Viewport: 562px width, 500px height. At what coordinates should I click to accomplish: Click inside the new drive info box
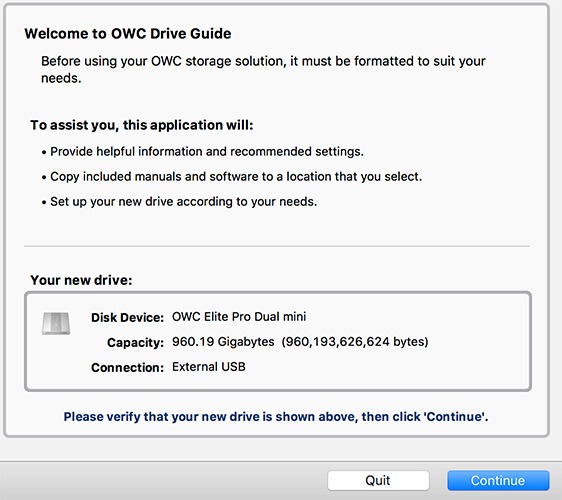coord(278,341)
